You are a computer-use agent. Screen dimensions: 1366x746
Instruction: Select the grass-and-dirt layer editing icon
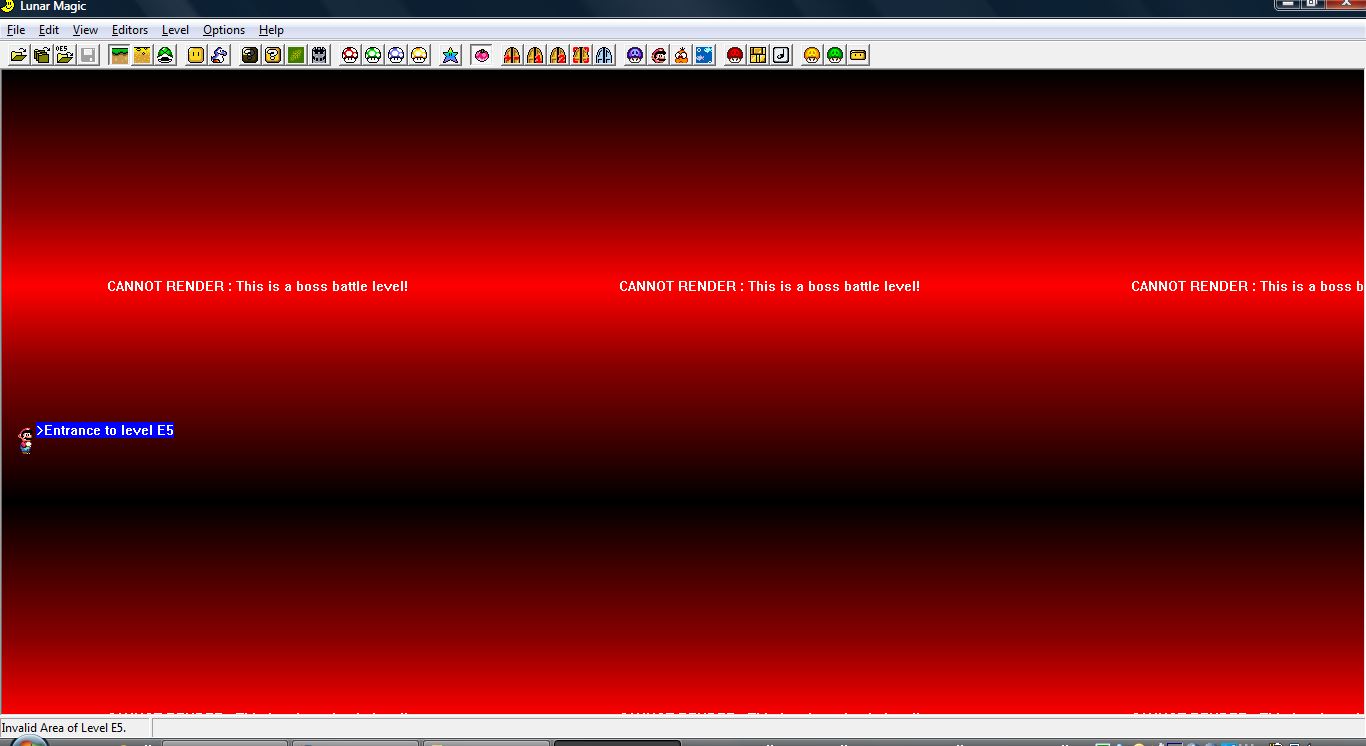(x=120, y=55)
